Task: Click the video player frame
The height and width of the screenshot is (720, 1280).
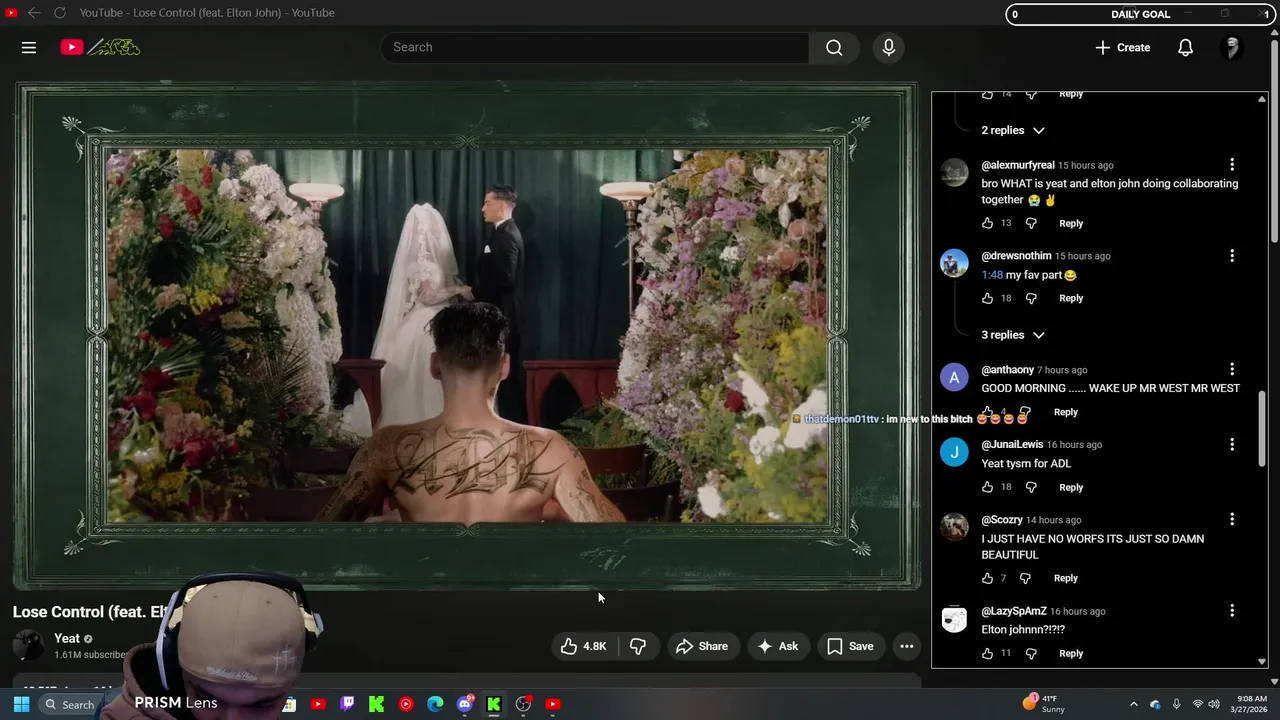Action: (x=467, y=335)
